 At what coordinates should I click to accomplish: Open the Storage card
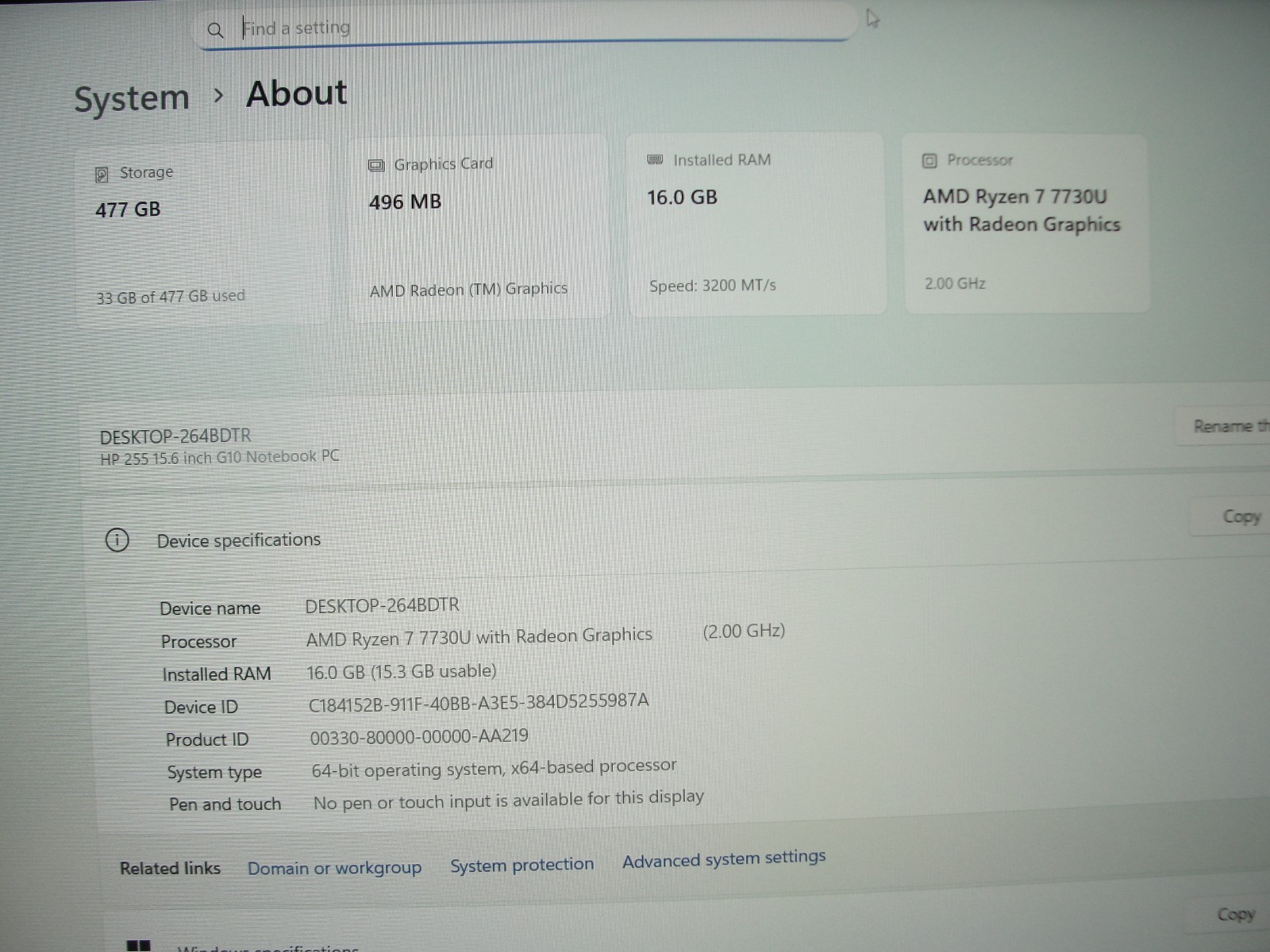point(203,233)
